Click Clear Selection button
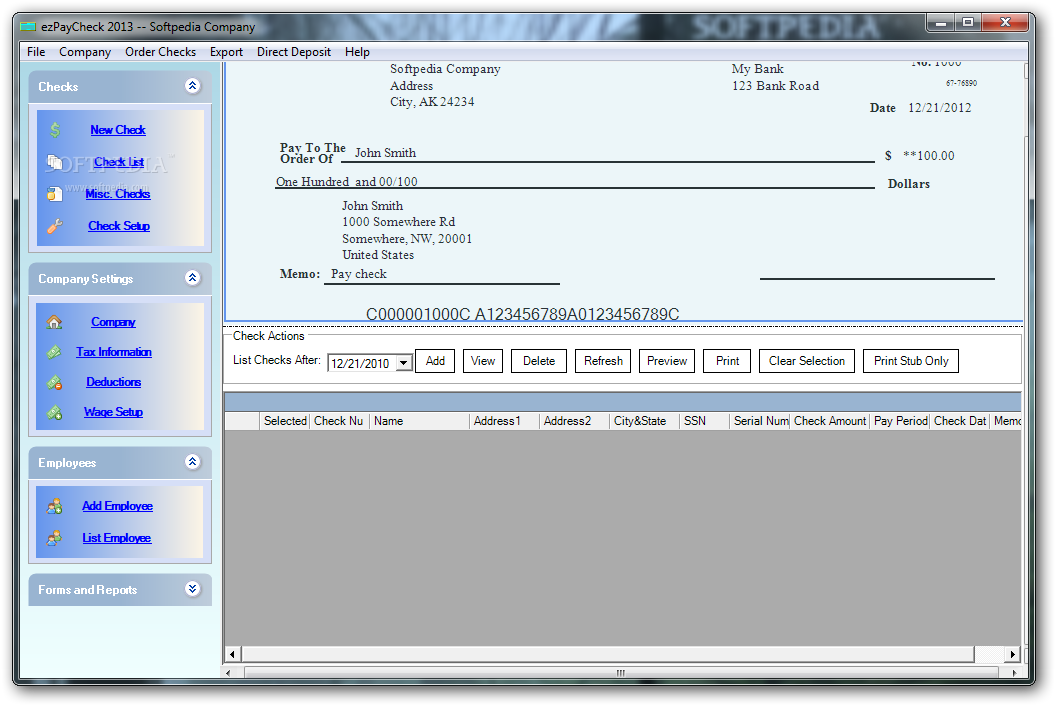This screenshot has height=706, width=1056. [x=807, y=361]
